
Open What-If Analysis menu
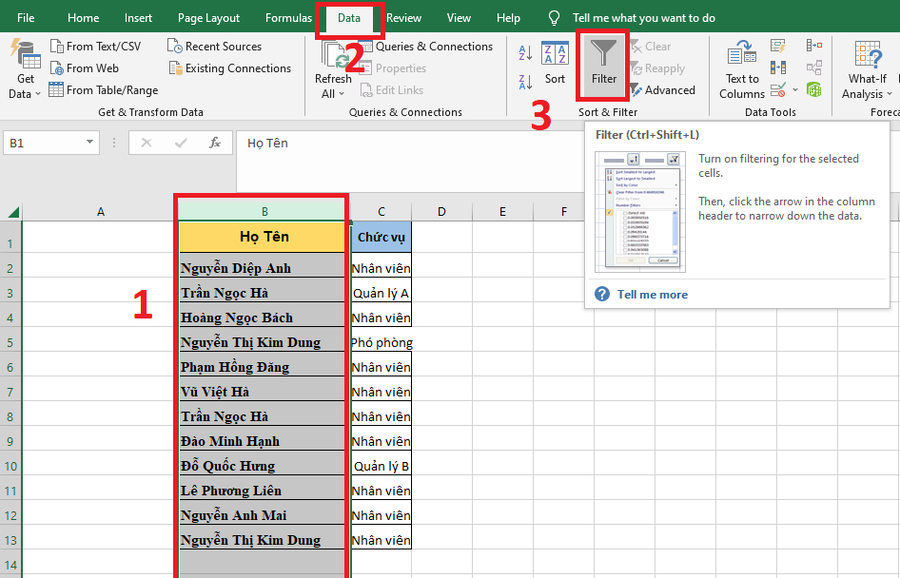pyautogui.click(x=867, y=69)
